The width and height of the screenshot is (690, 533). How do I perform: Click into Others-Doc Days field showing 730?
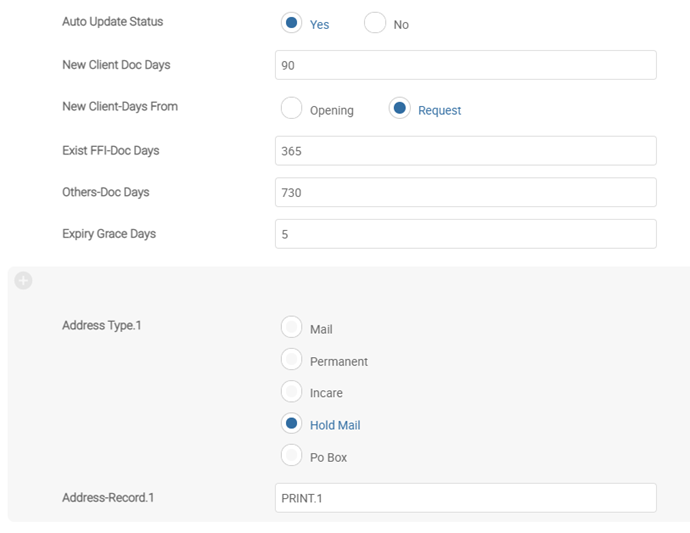coord(465,192)
